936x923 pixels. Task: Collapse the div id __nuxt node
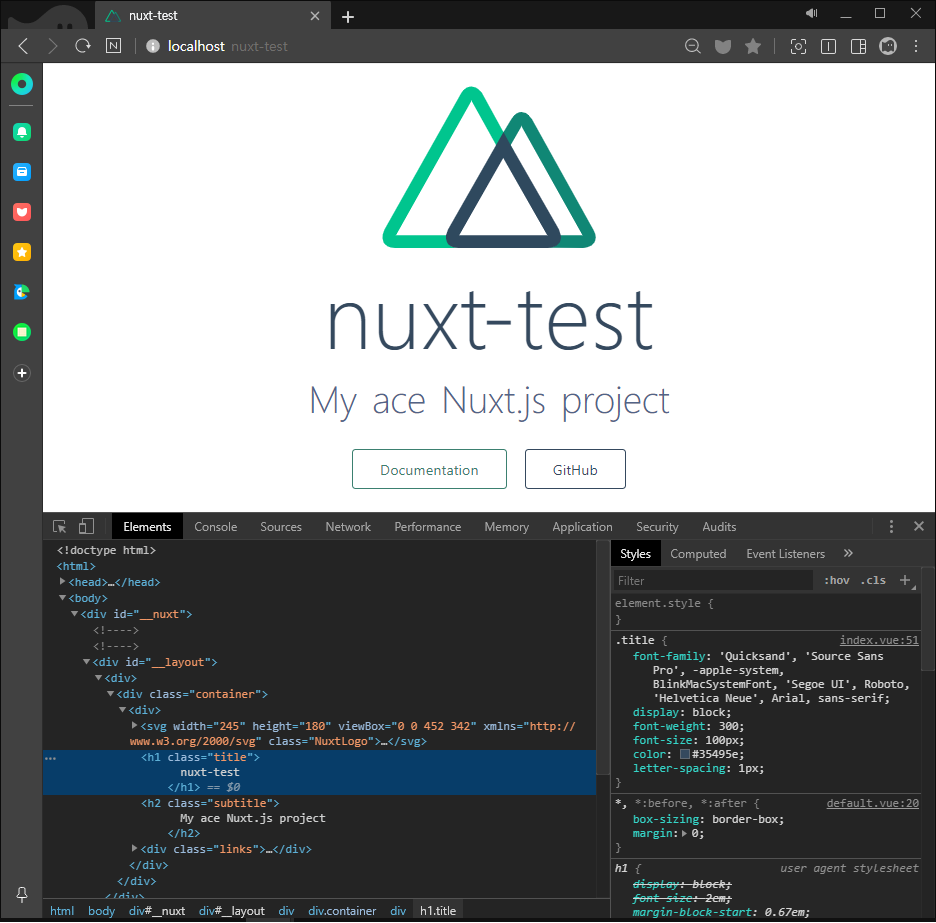coord(74,614)
